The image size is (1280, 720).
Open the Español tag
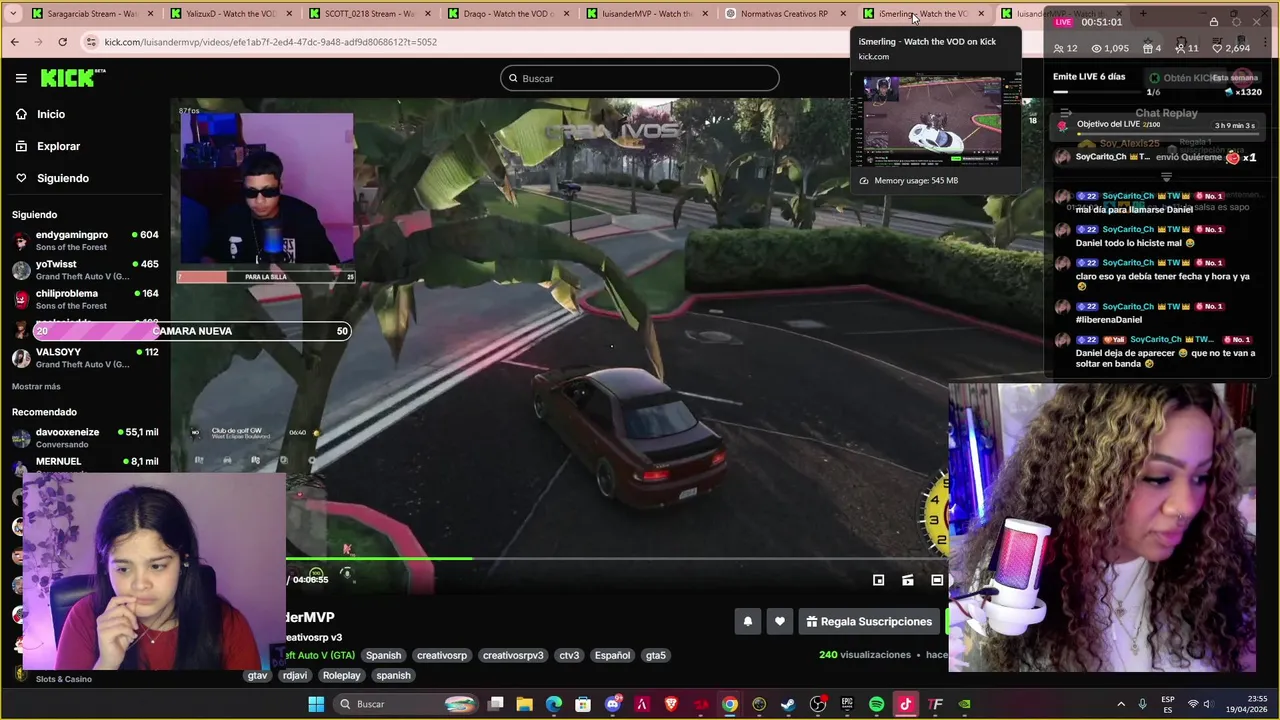[612, 655]
